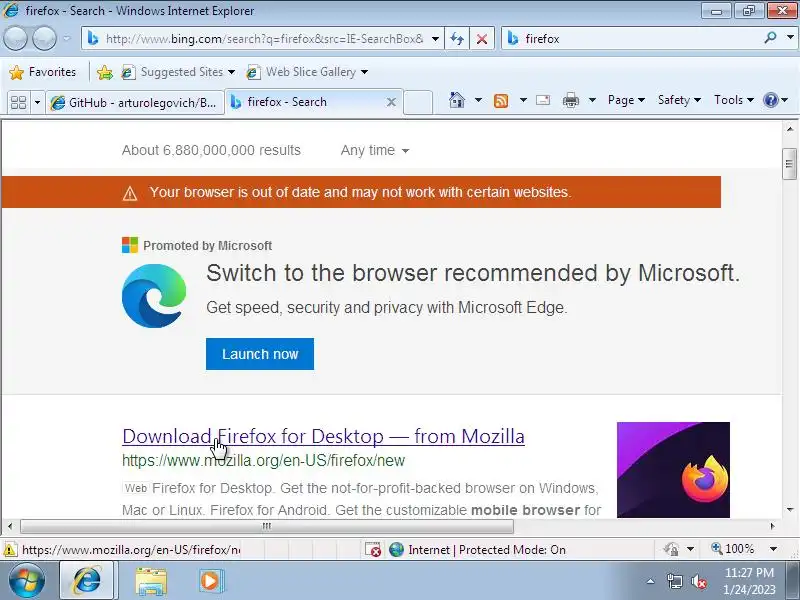Open a new blank tab

pyautogui.click(x=418, y=102)
